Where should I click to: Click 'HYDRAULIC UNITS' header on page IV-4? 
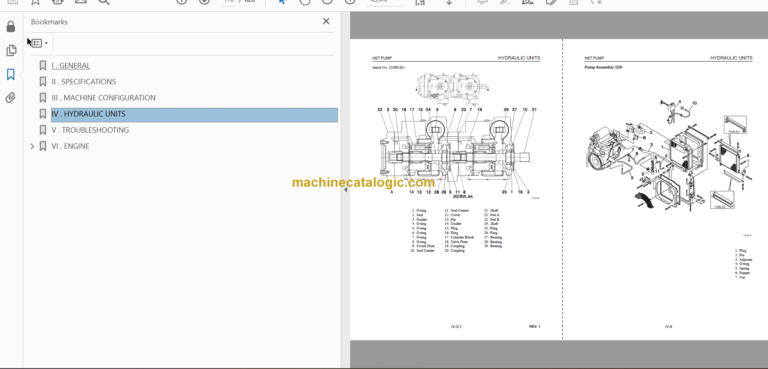[x=731, y=58]
